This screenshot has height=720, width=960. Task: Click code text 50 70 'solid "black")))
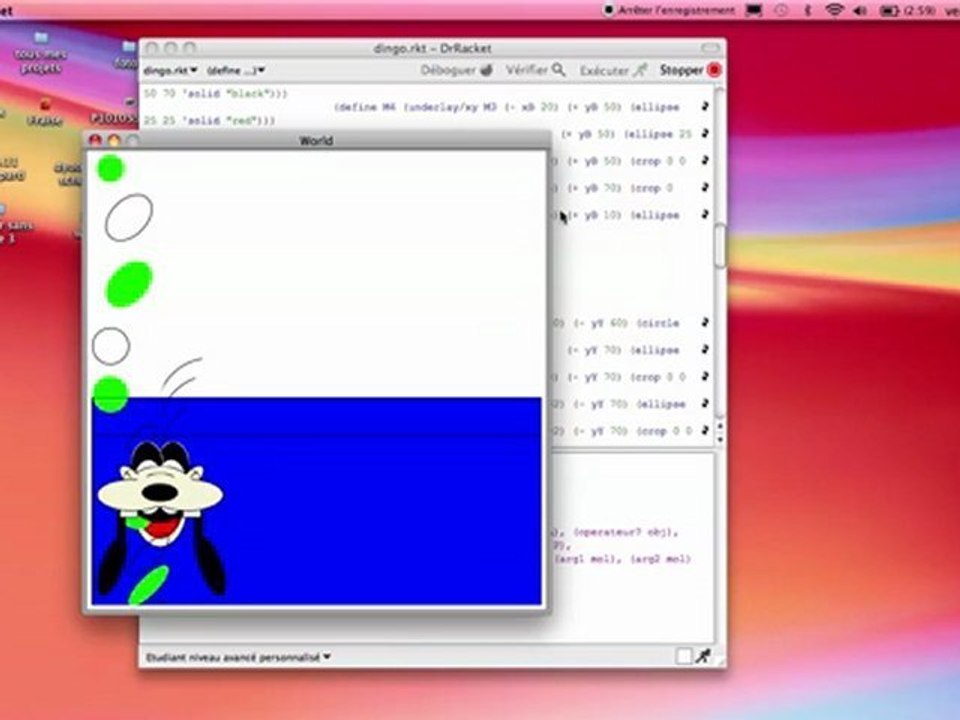pyautogui.click(x=216, y=94)
